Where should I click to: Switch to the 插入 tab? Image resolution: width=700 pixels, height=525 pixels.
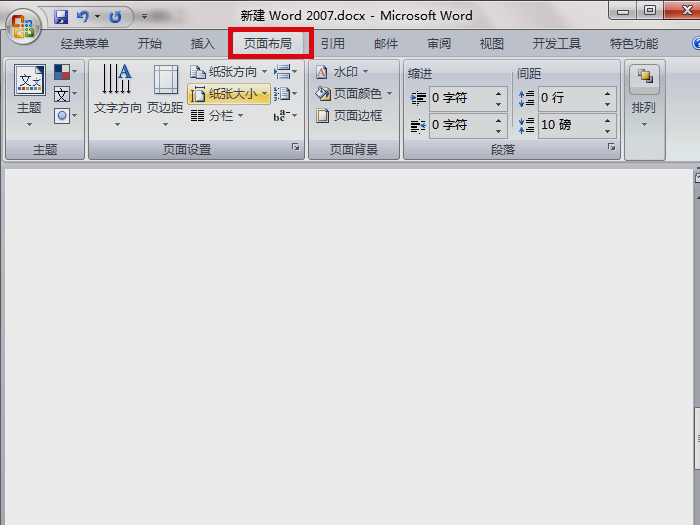point(203,44)
